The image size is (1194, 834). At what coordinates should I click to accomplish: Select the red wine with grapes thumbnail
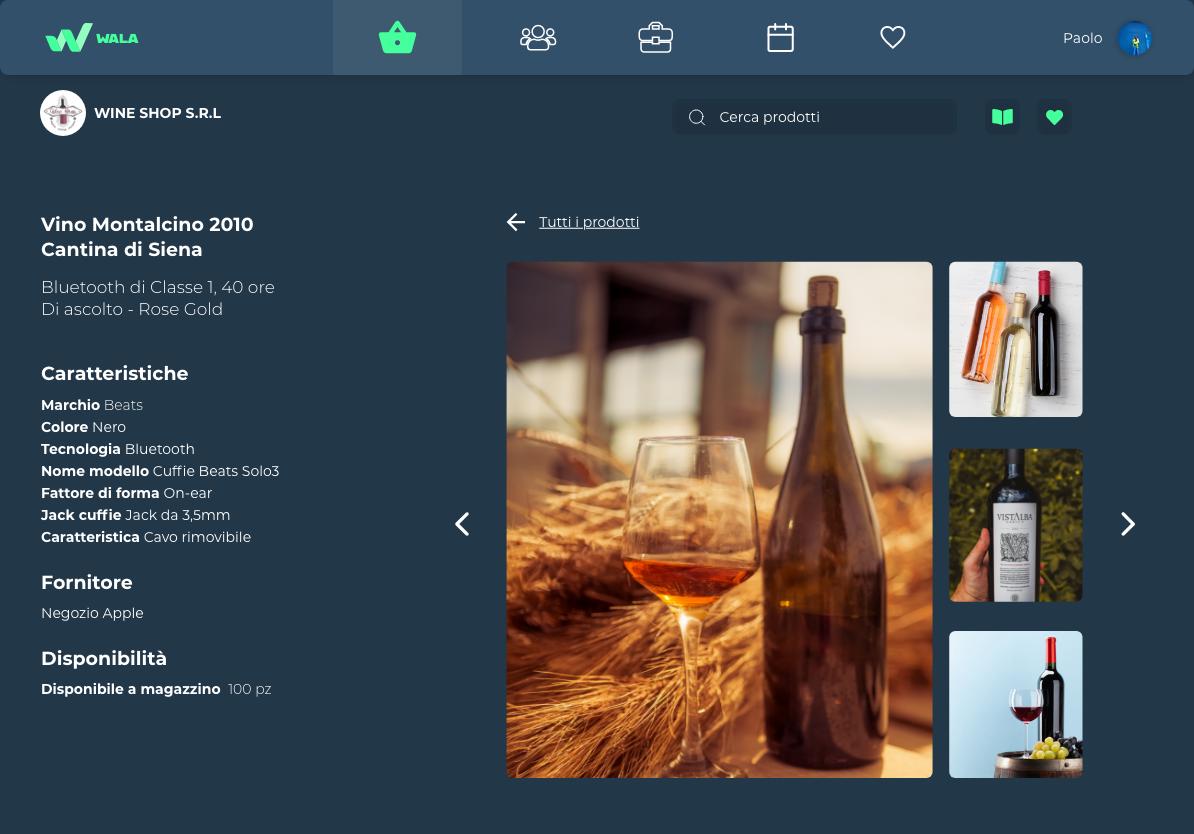(1015, 704)
